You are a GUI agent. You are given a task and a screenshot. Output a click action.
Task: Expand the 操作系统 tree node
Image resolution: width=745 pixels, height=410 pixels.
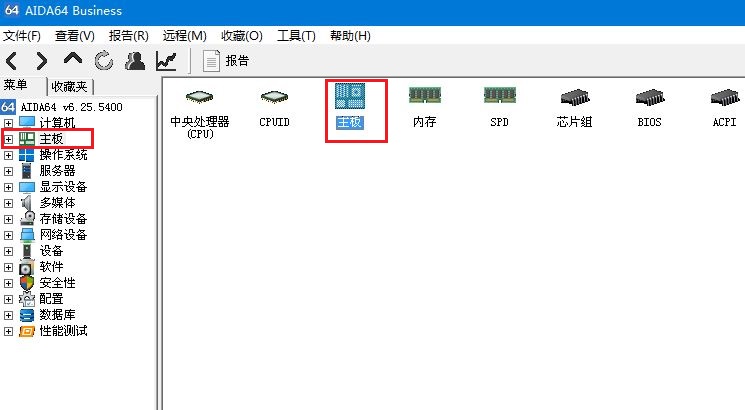pos(8,155)
